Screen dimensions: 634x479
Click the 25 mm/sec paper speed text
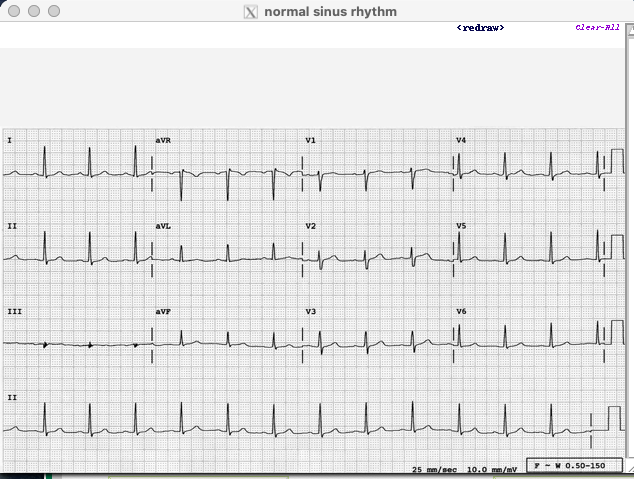click(x=436, y=468)
